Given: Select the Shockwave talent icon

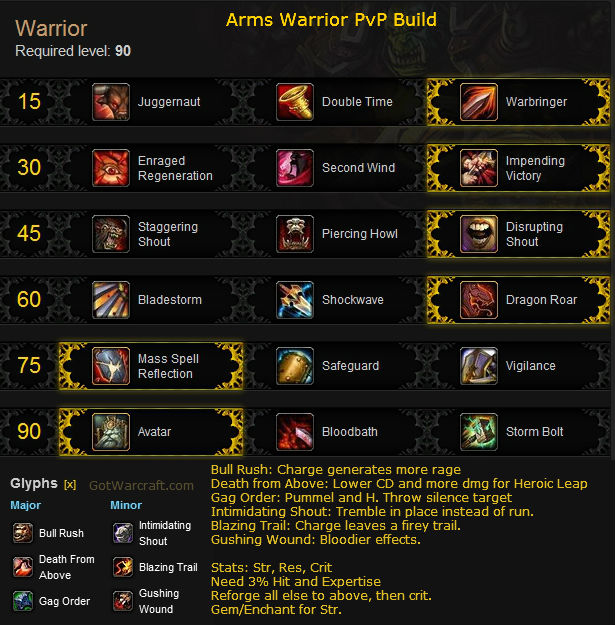Looking at the screenshot, I should 295,300.
